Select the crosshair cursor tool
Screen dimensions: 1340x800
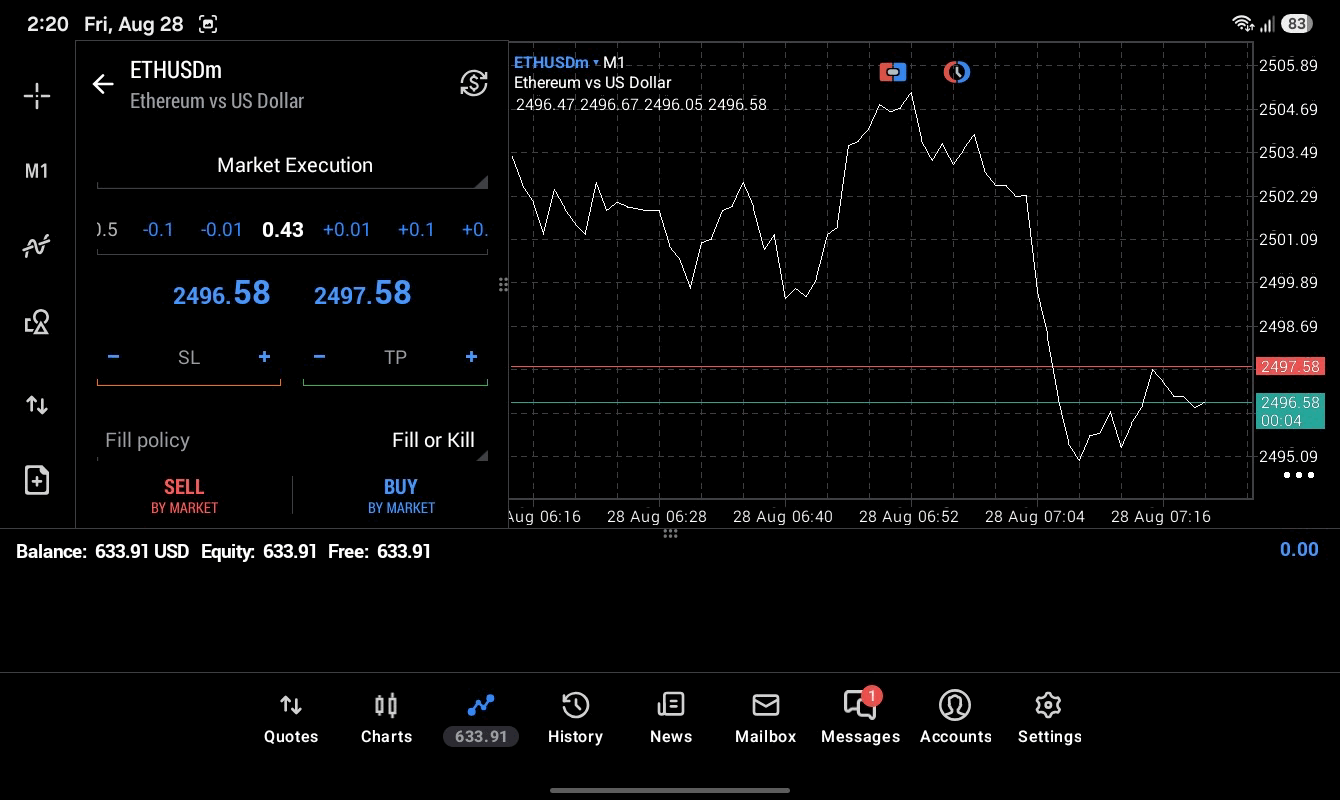pos(37,96)
